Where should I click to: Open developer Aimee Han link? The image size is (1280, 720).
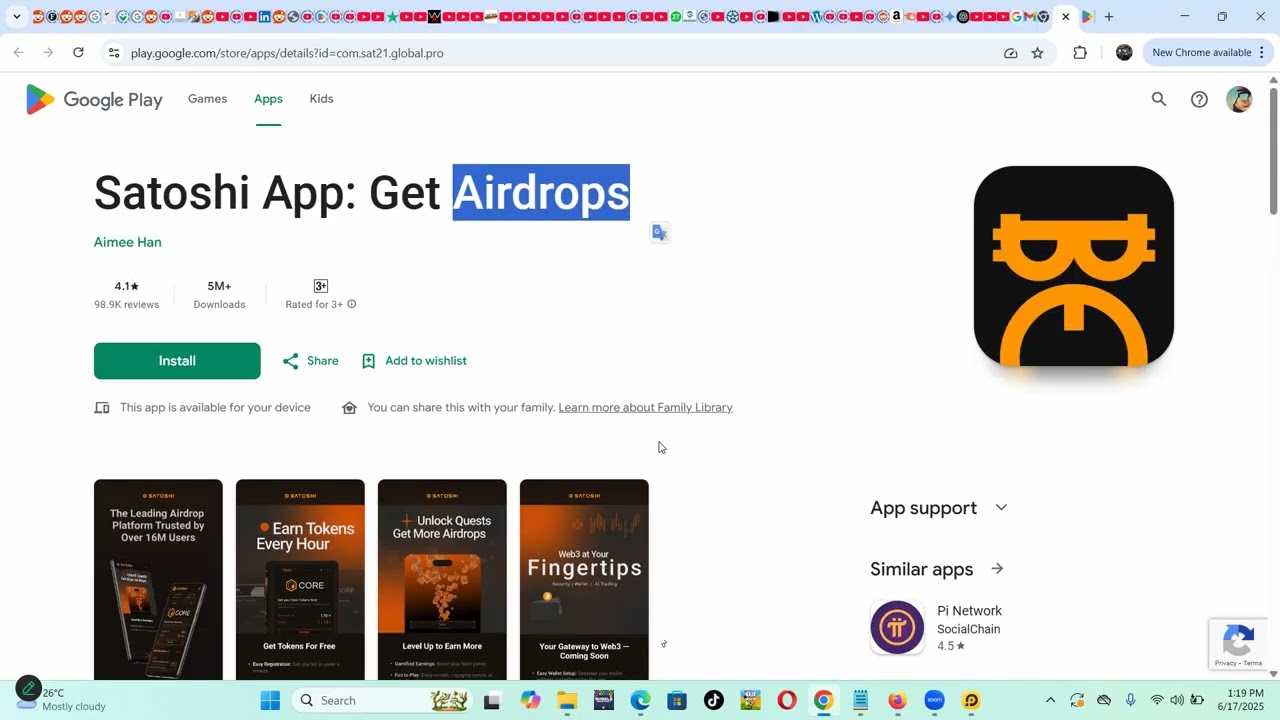(127, 242)
